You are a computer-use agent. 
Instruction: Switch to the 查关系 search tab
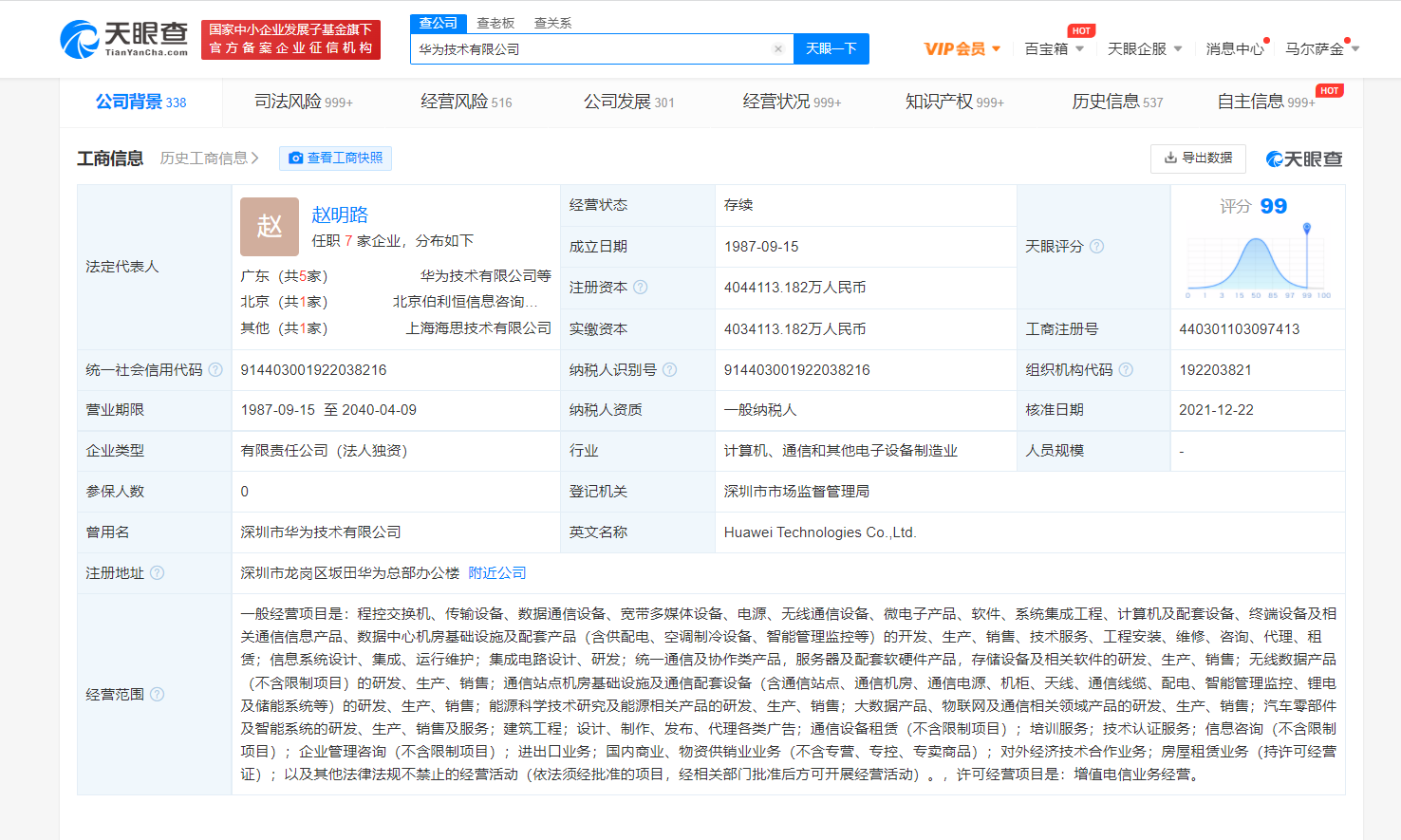coord(552,23)
